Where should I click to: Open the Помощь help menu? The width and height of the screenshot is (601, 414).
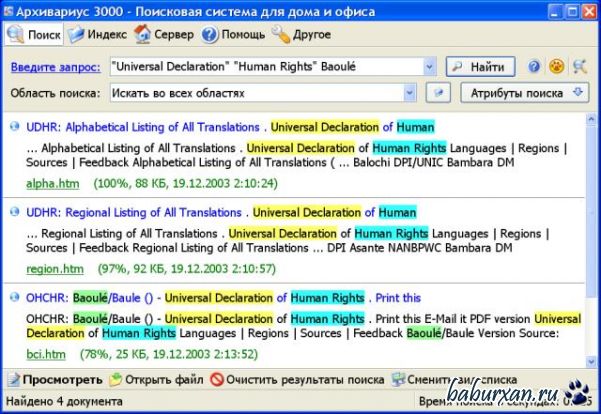click(231, 34)
